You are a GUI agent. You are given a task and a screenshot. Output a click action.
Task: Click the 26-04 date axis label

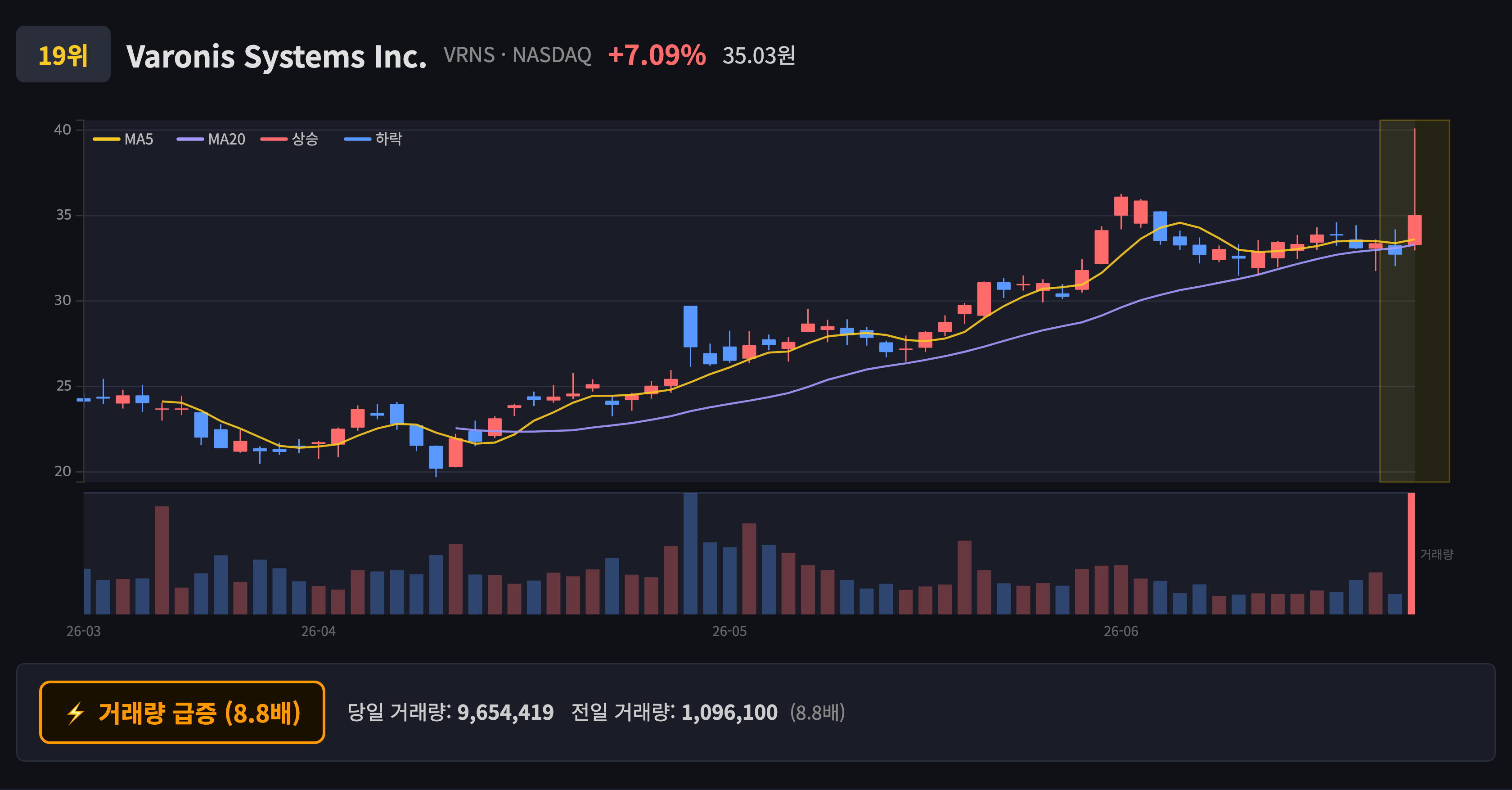(318, 632)
